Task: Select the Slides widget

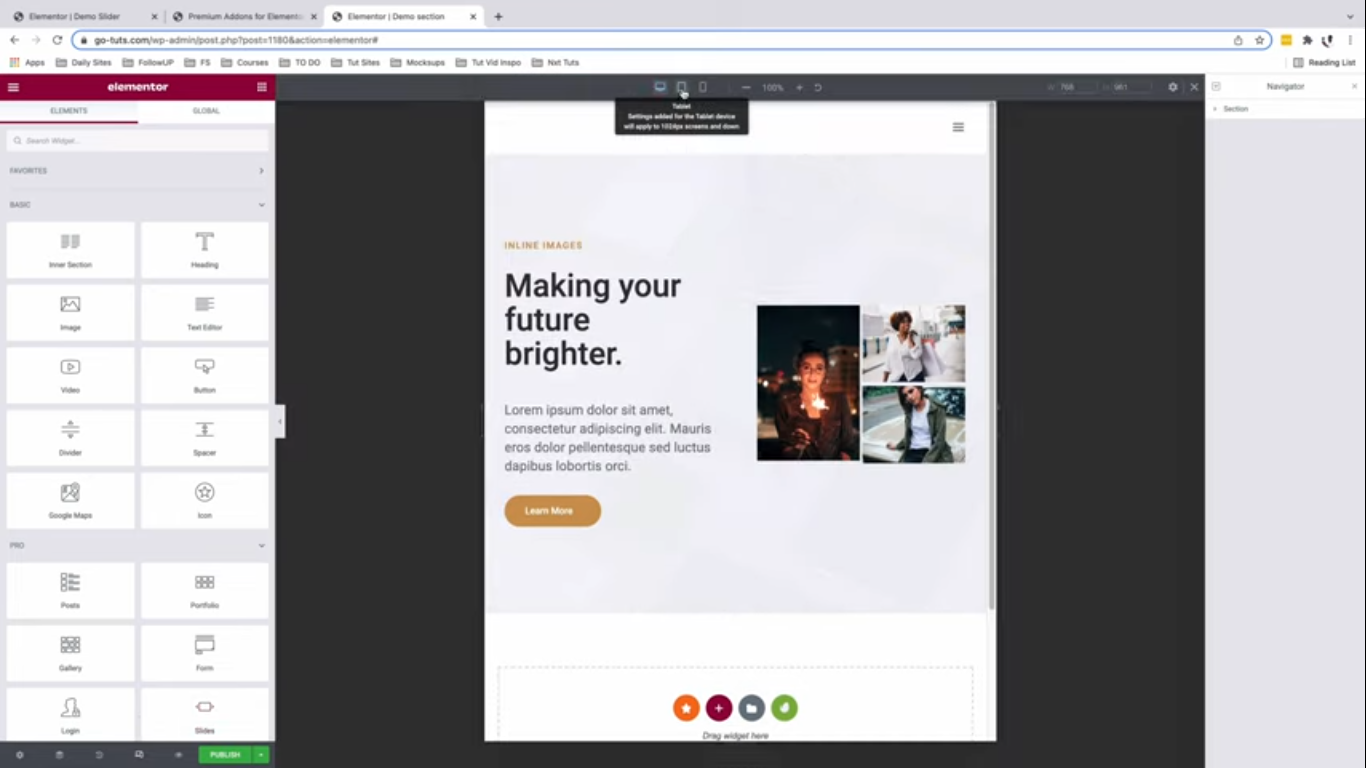Action: (205, 715)
